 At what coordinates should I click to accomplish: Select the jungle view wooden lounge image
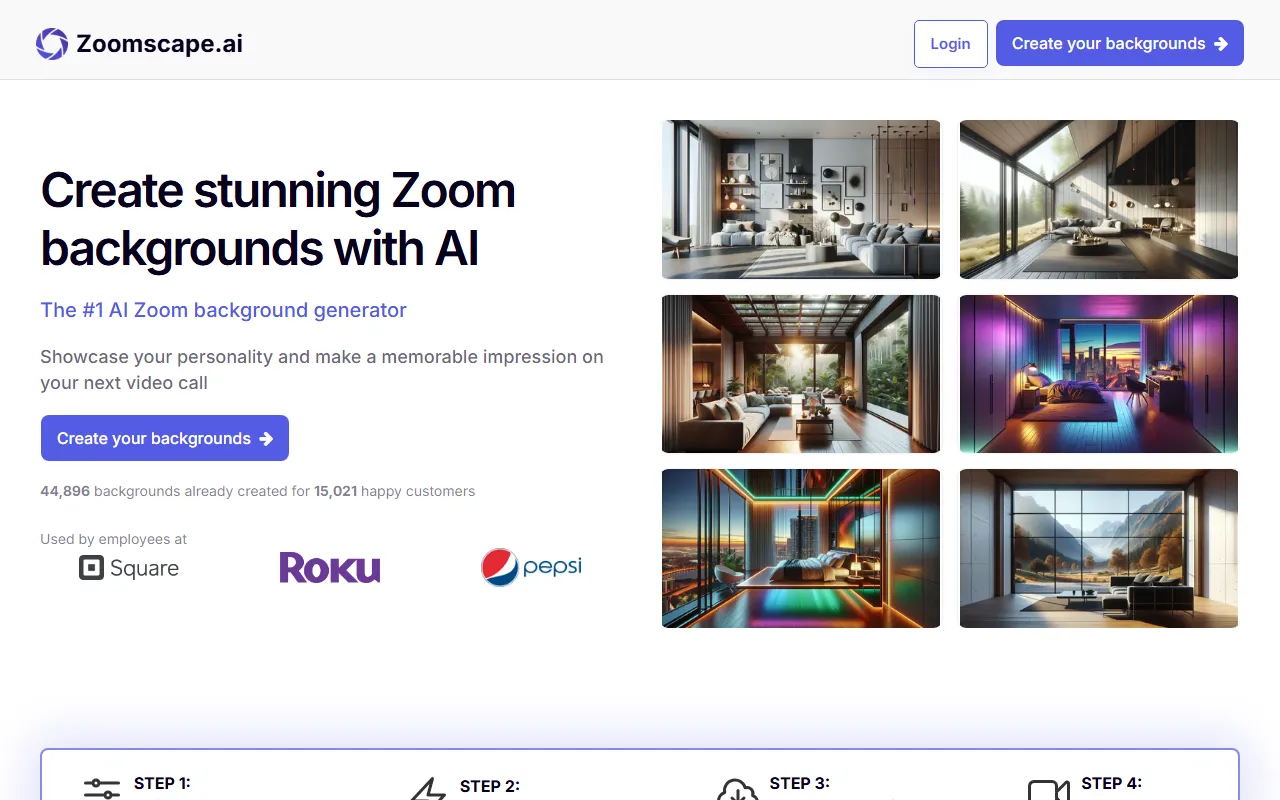(800, 374)
